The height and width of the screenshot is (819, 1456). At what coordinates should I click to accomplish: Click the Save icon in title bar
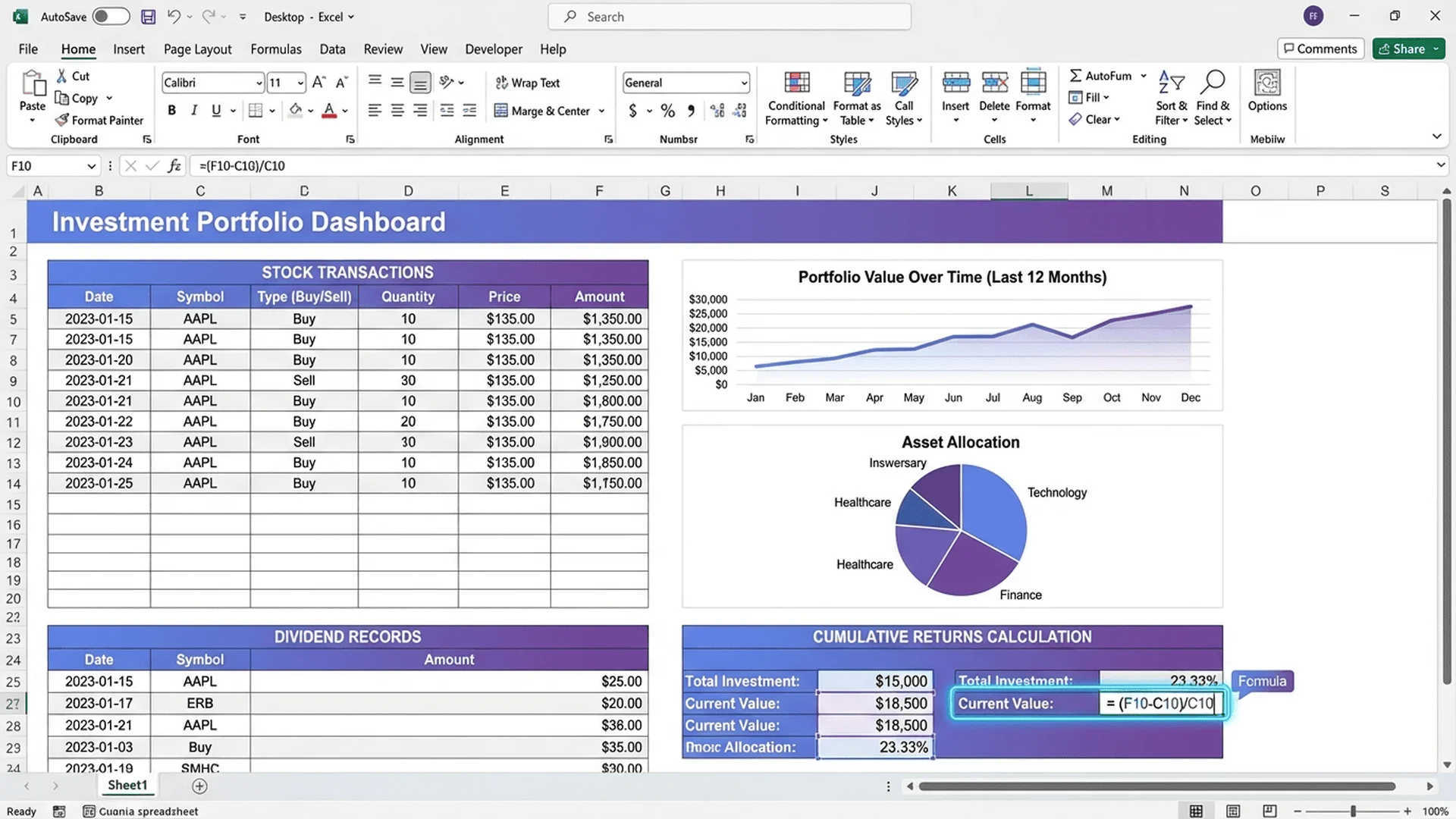click(x=148, y=17)
